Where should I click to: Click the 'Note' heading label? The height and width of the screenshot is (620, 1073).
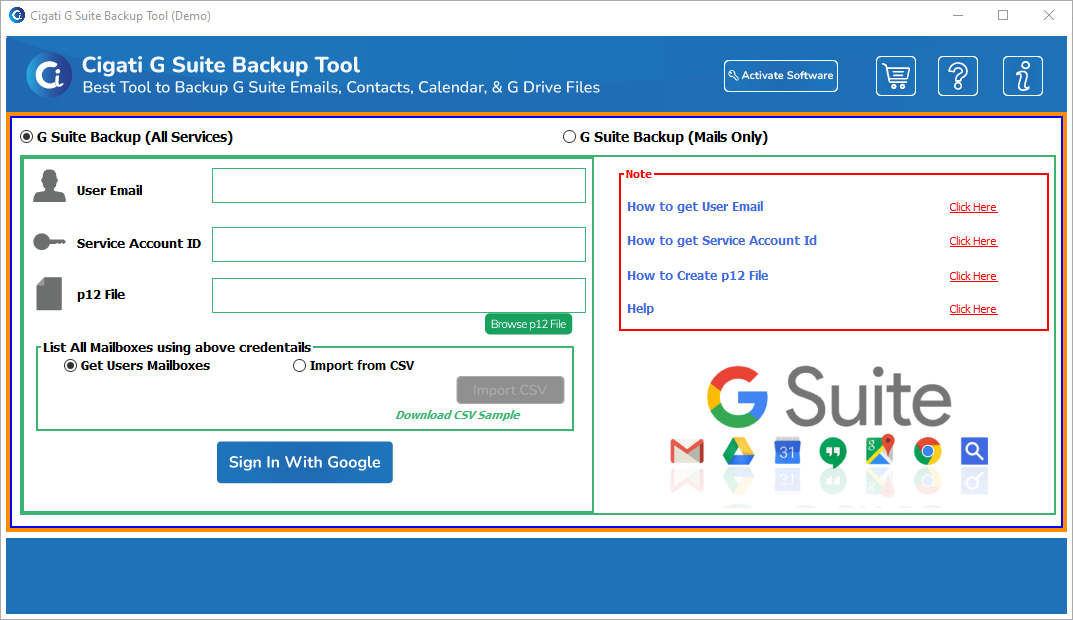[638, 175]
